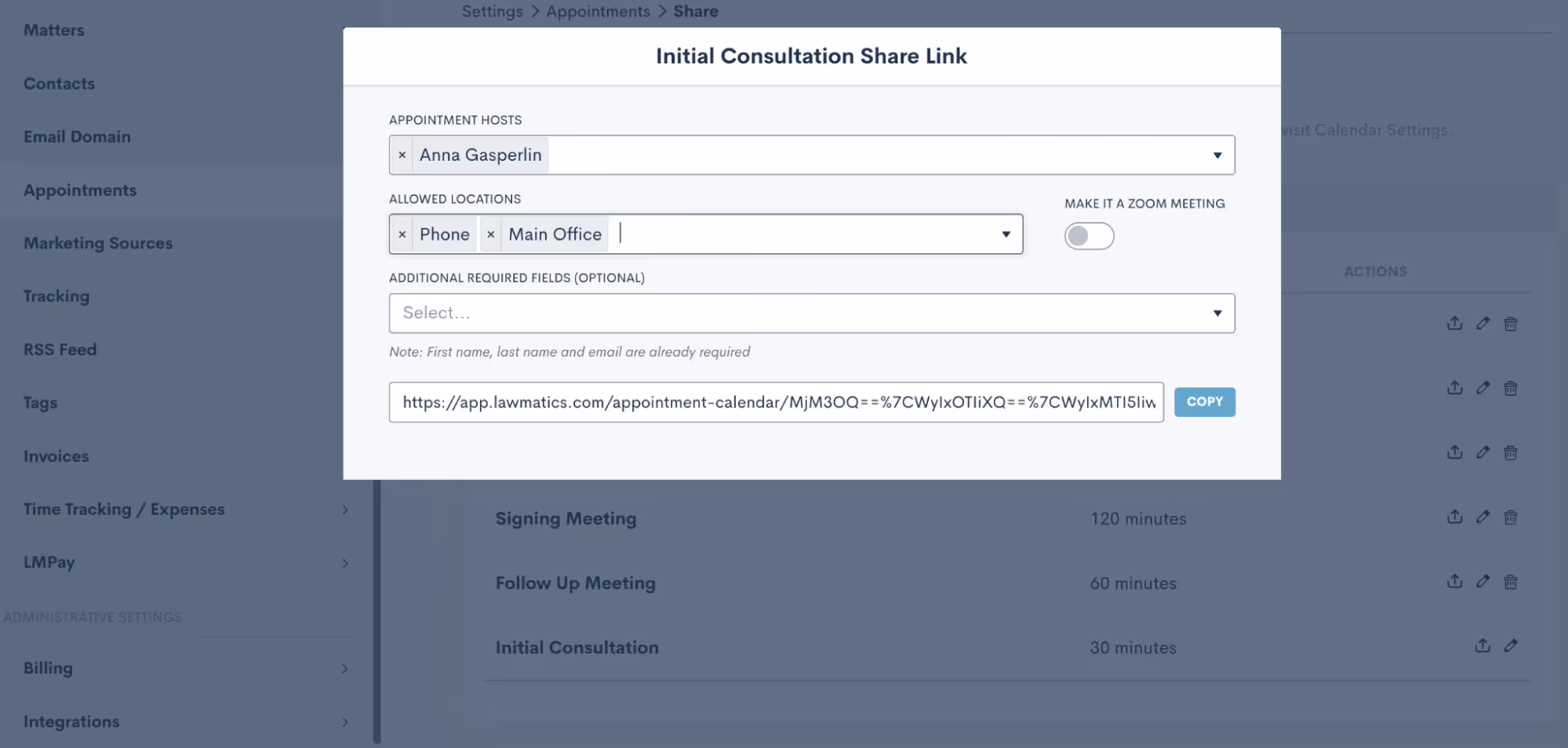1568x748 pixels.
Task: Expand Time Tracking / Expenses chevron
Action: pos(345,510)
